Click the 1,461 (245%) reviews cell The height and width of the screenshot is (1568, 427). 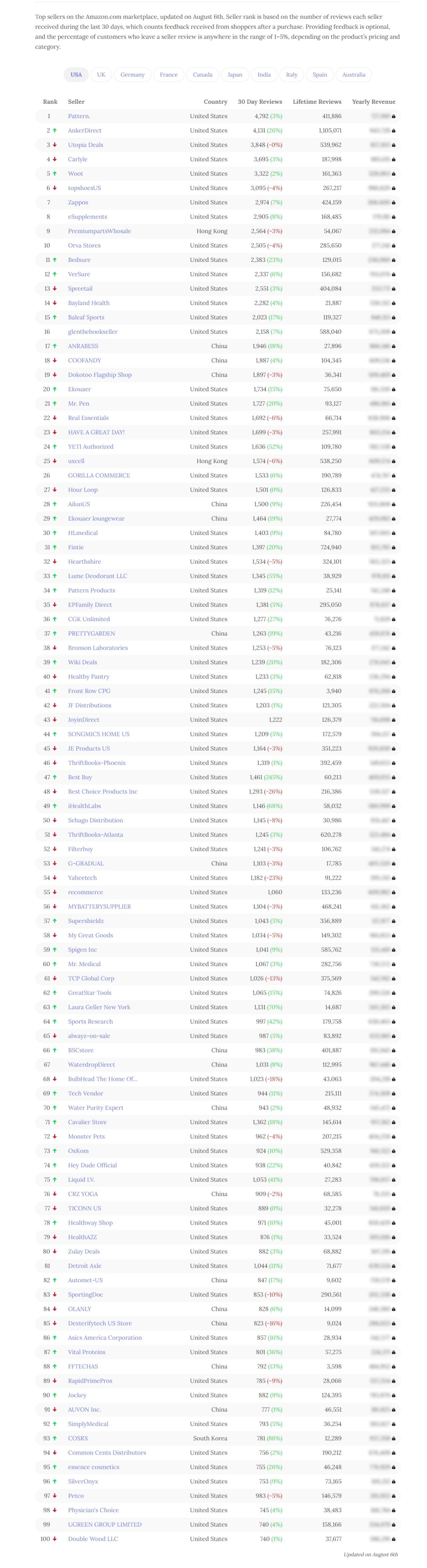click(266, 777)
